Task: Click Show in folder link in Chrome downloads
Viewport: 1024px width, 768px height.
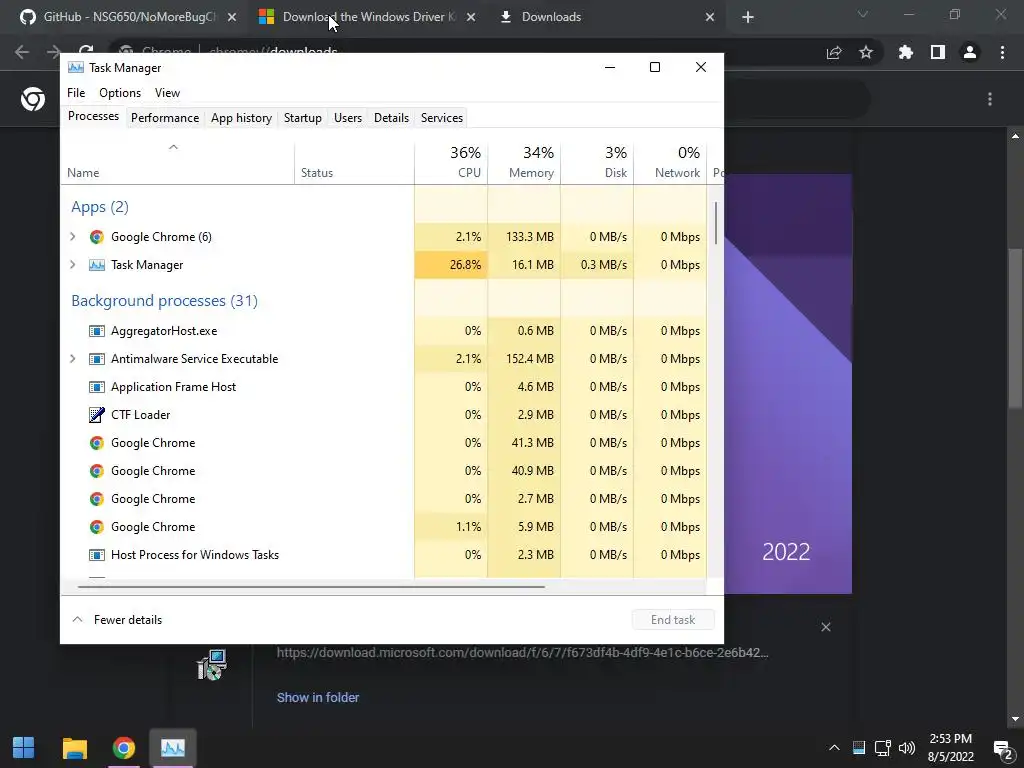Action: click(317, 697)
